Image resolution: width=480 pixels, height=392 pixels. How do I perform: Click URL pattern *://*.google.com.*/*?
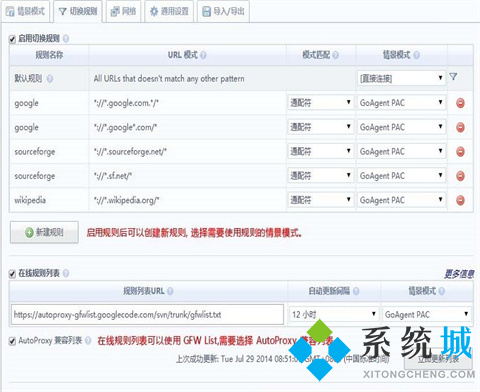(x=126, y=103)
